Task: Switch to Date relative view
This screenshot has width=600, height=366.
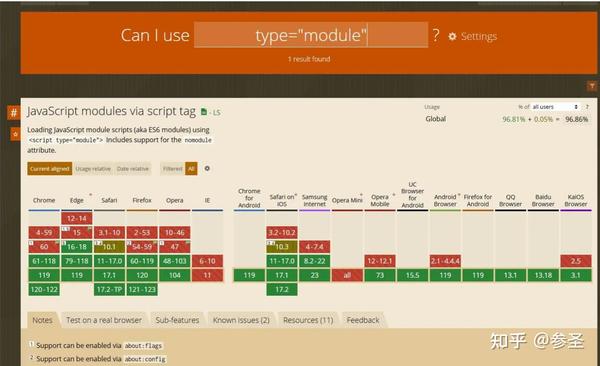Action: point(132,169)
